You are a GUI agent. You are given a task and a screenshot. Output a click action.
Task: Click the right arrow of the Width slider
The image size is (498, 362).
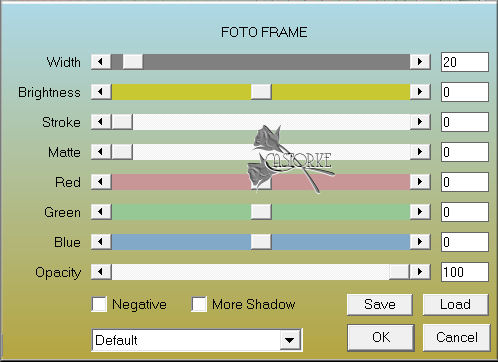click(x=420, y=62)
